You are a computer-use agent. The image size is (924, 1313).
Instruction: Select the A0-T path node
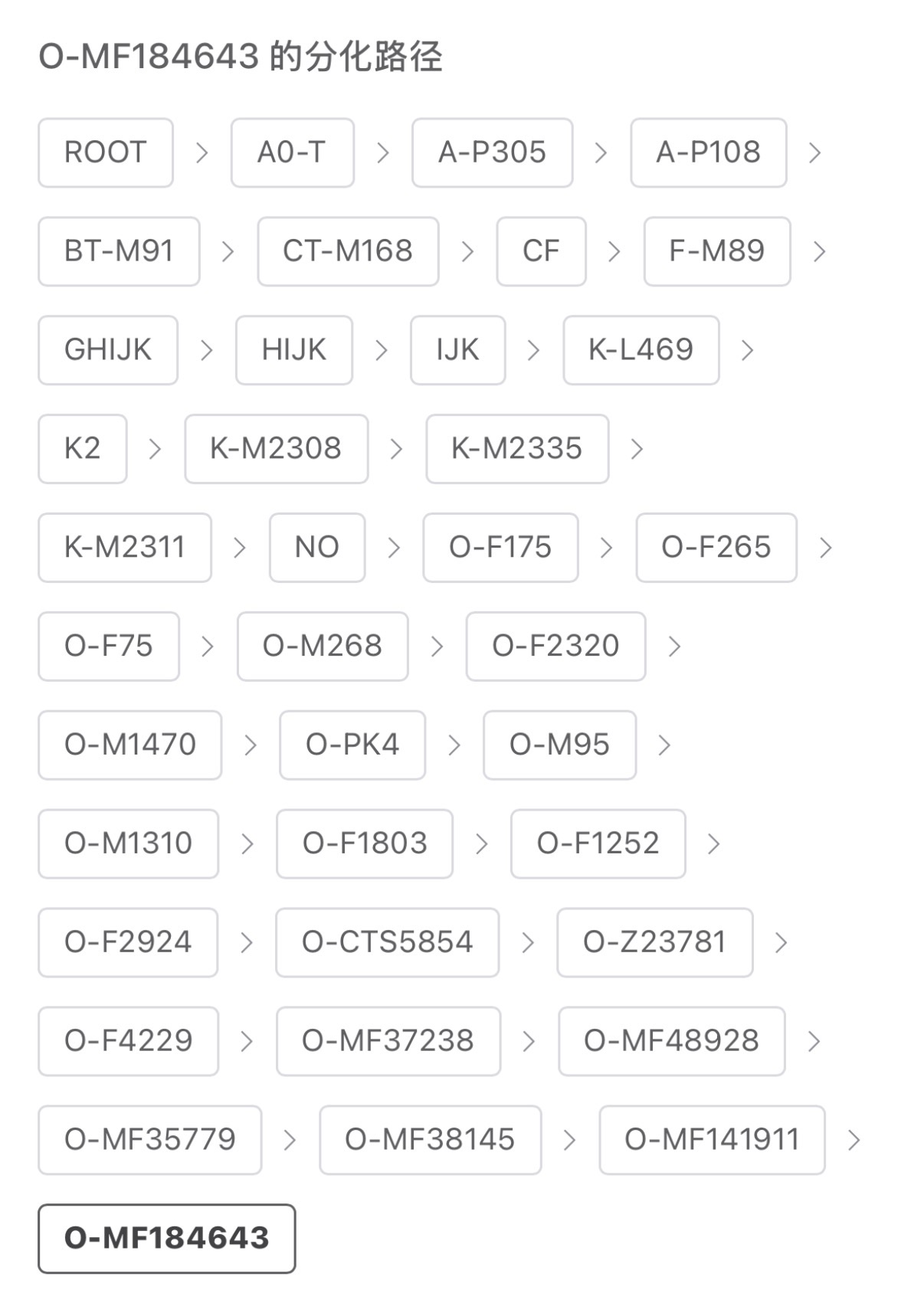click(292, 152)
